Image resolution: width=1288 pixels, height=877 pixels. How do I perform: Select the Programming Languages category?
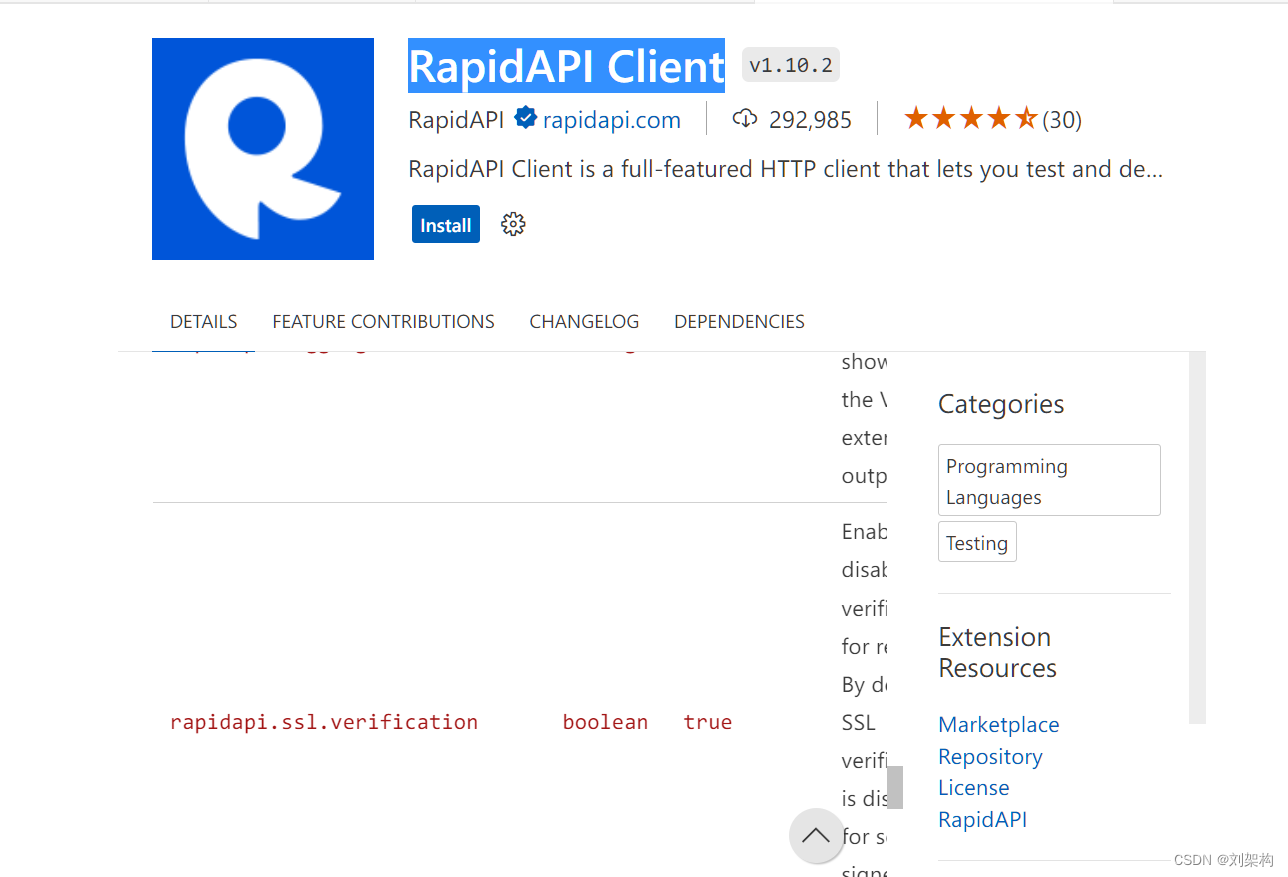coord(1049,480)
